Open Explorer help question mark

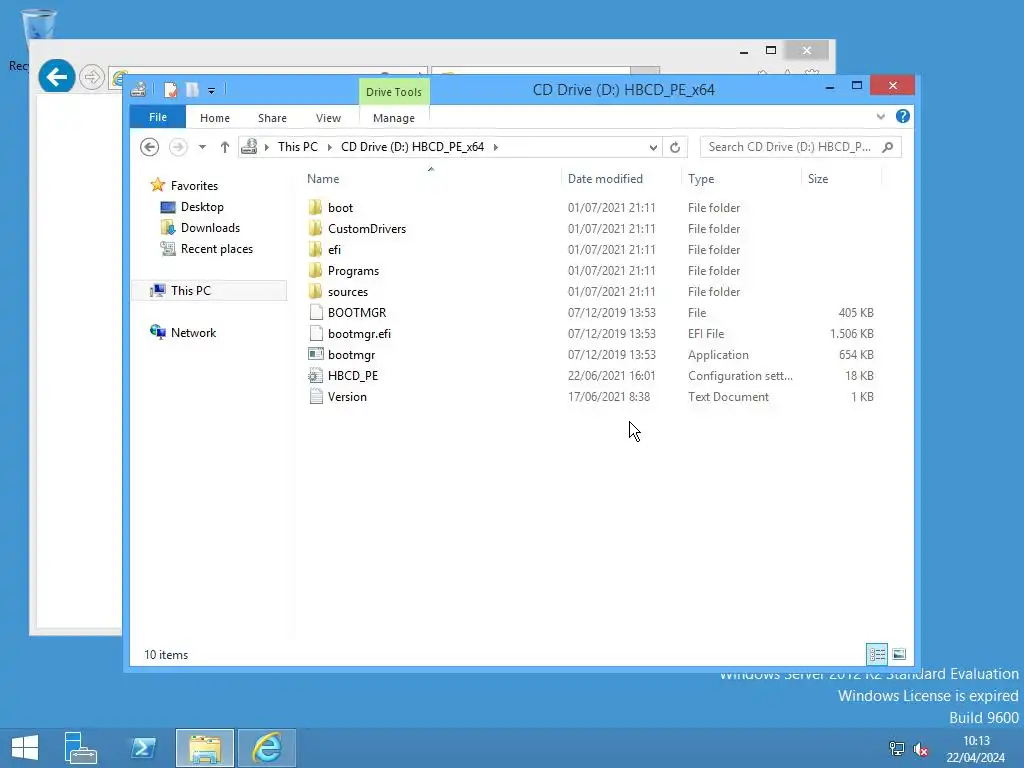(x=903, y=116)
